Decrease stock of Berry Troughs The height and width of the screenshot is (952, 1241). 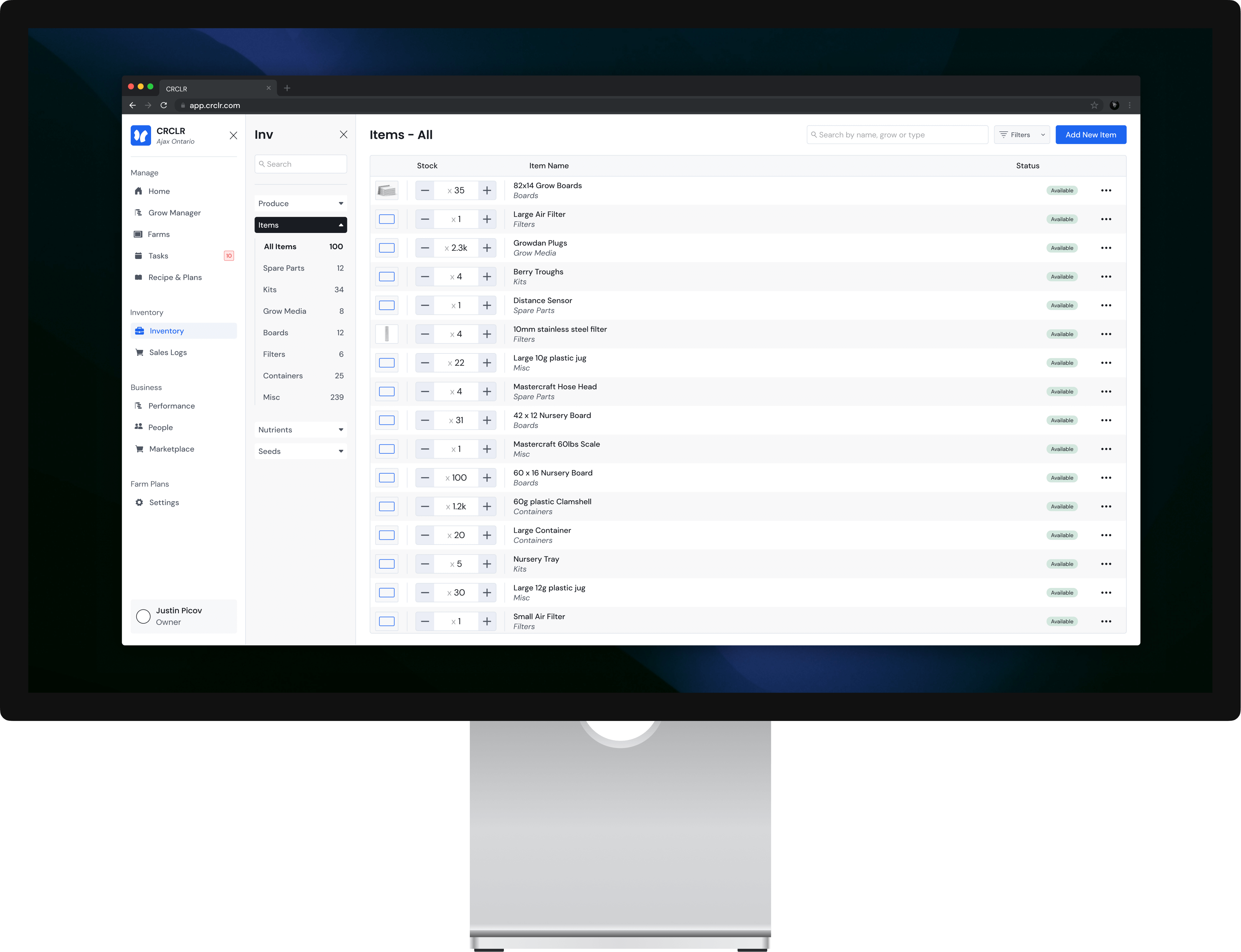(x=425, y=277)
